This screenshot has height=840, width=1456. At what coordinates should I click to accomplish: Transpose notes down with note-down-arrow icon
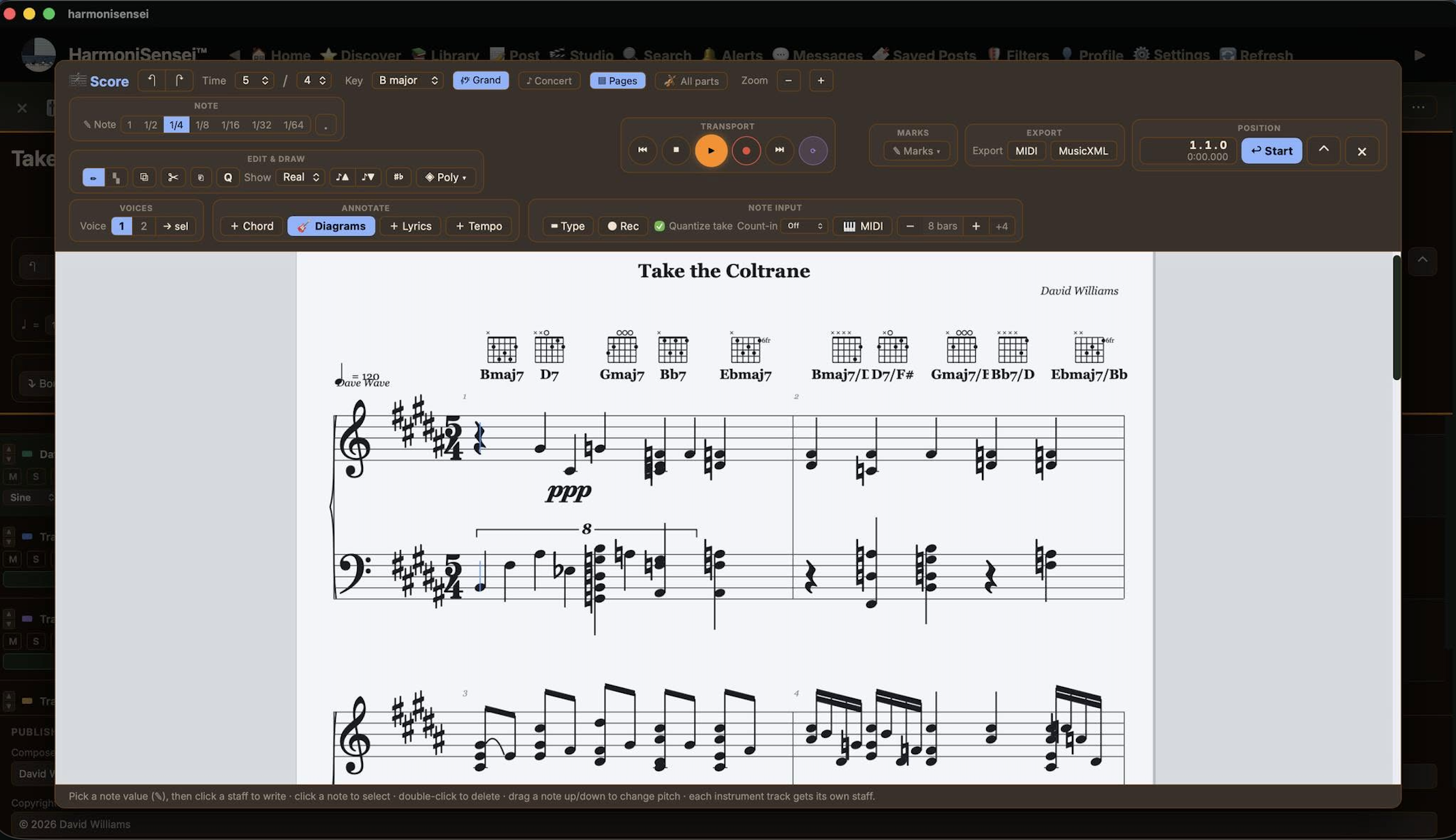368,177
